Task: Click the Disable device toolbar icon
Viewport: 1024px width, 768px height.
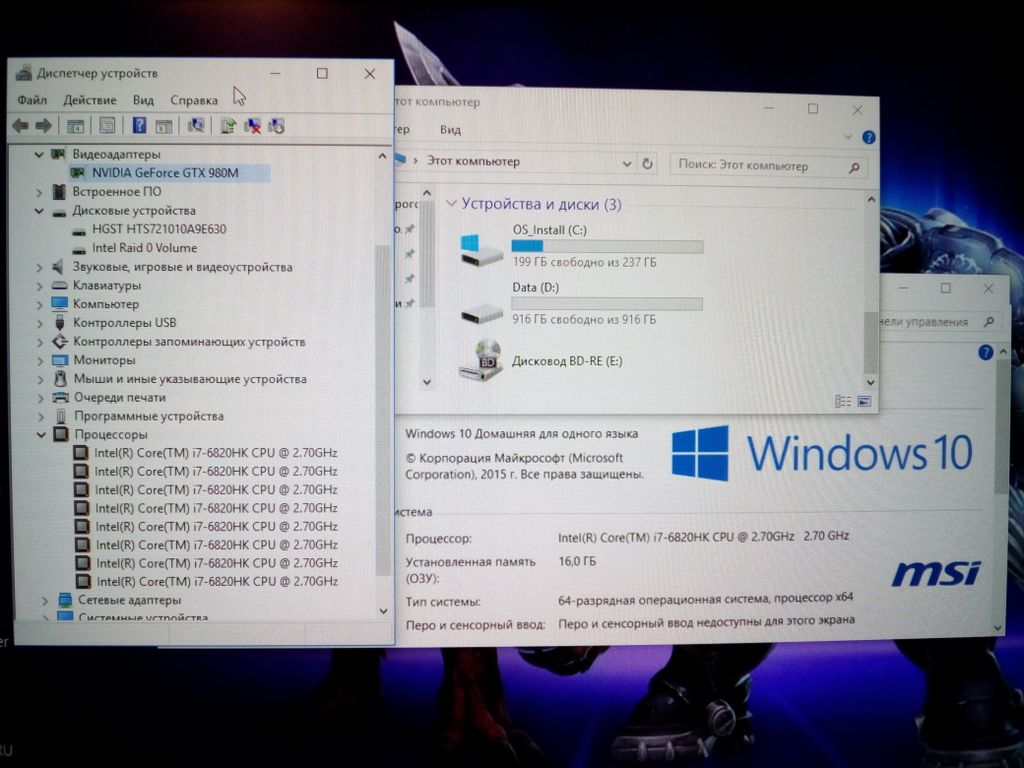Action: coord(276,126)
